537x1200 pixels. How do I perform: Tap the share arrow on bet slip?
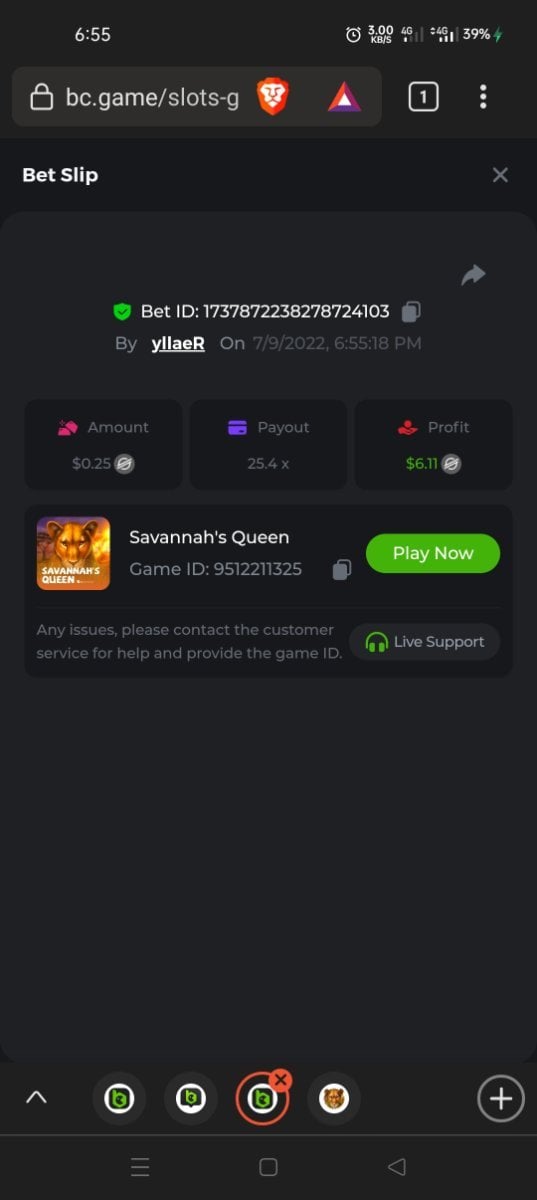[x=473, y=275]
